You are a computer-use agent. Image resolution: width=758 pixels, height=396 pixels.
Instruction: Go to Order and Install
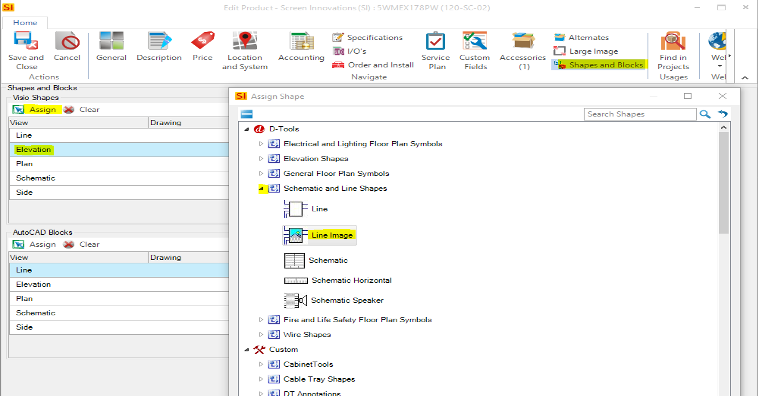373,65
